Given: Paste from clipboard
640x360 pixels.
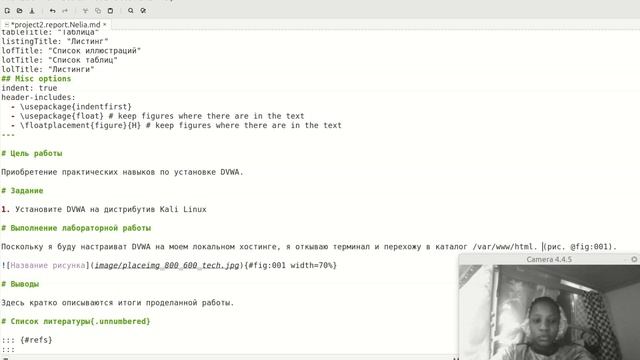Looking at the screenshot, I should pos(111,11).
